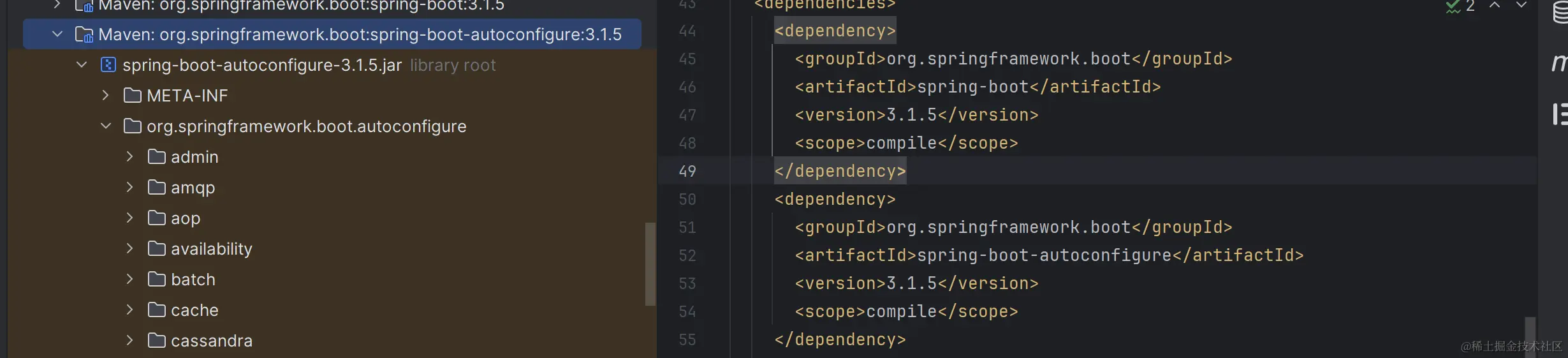Select the META-INF folder row
Image resolution: width=1568 pixels, height=358 pixels.
(332, 95)
